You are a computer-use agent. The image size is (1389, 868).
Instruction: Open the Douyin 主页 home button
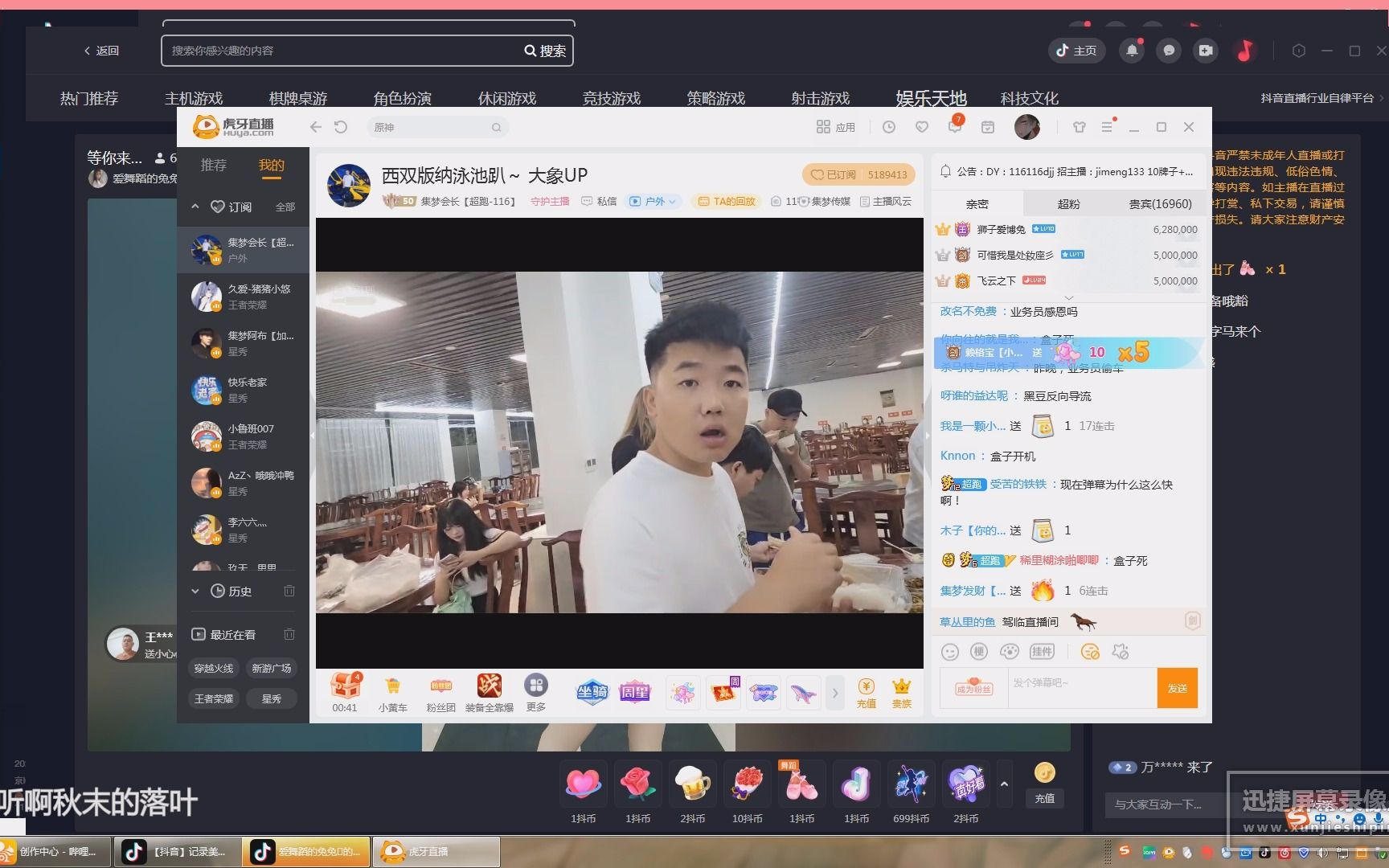click(x=1076, y=51)
